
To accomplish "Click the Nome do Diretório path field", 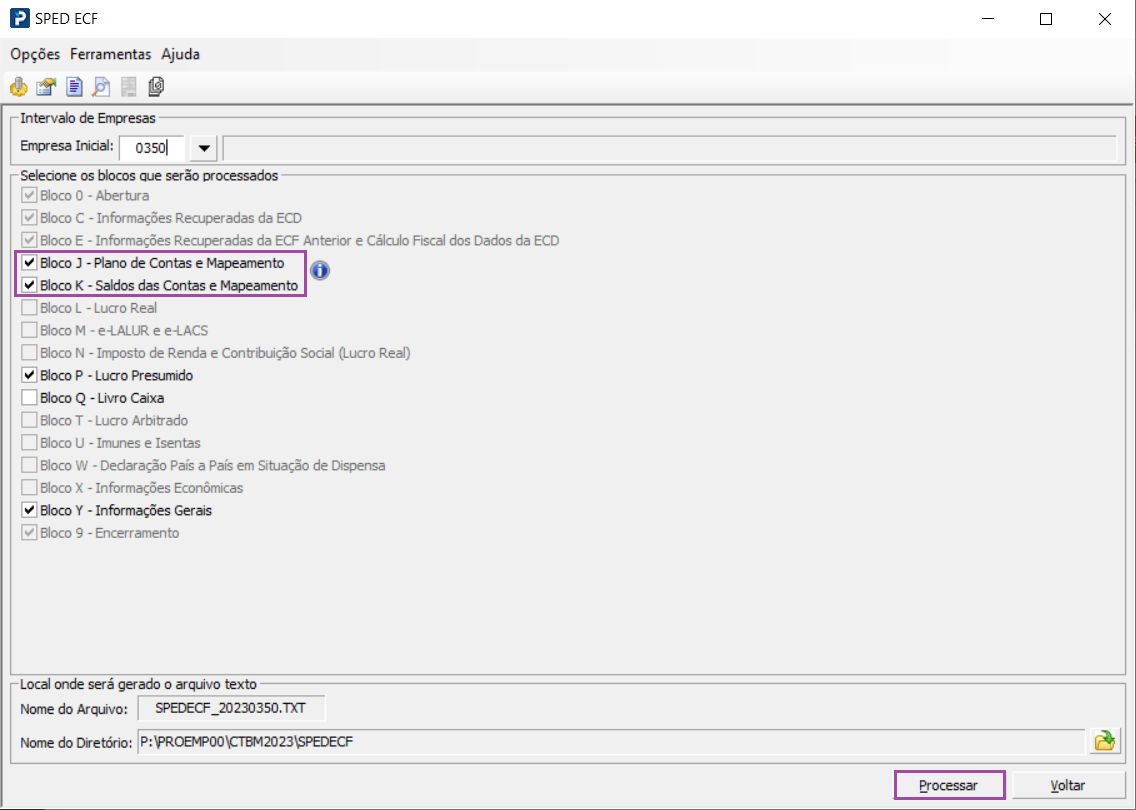I will tap(611, 742).
